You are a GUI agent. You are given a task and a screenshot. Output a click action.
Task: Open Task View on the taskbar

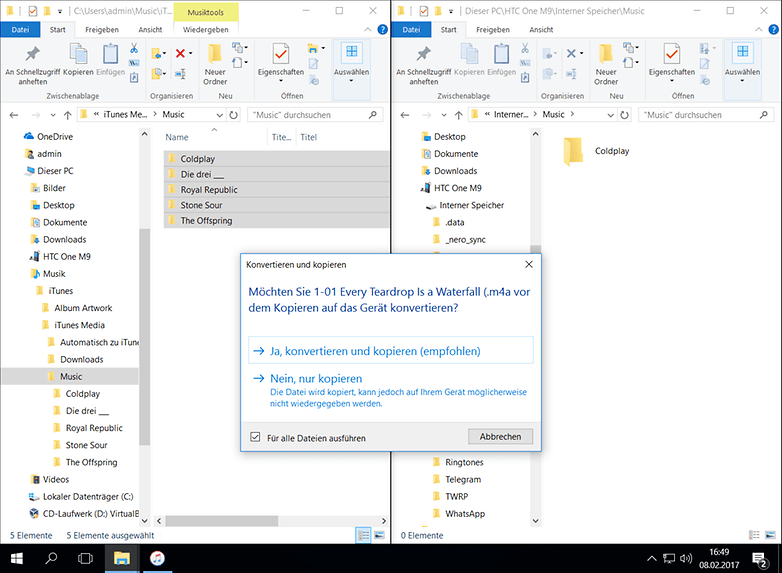(85, 558)
